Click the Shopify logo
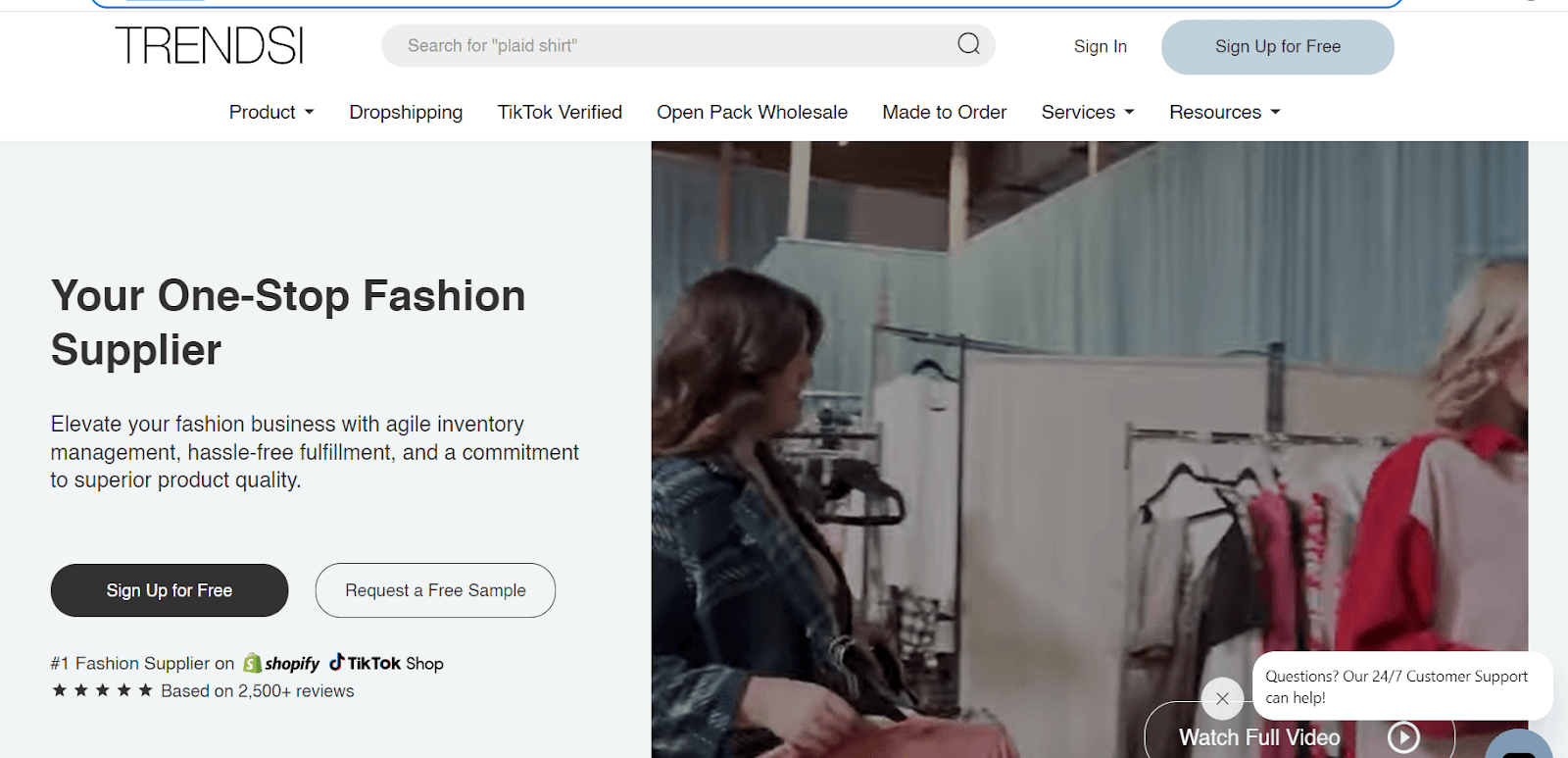 [281, 664]
